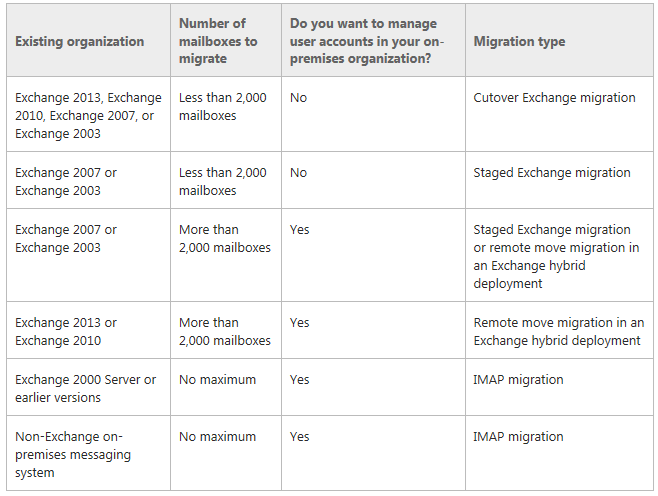Click the No answer in the Cutover row

click(298, 97)
